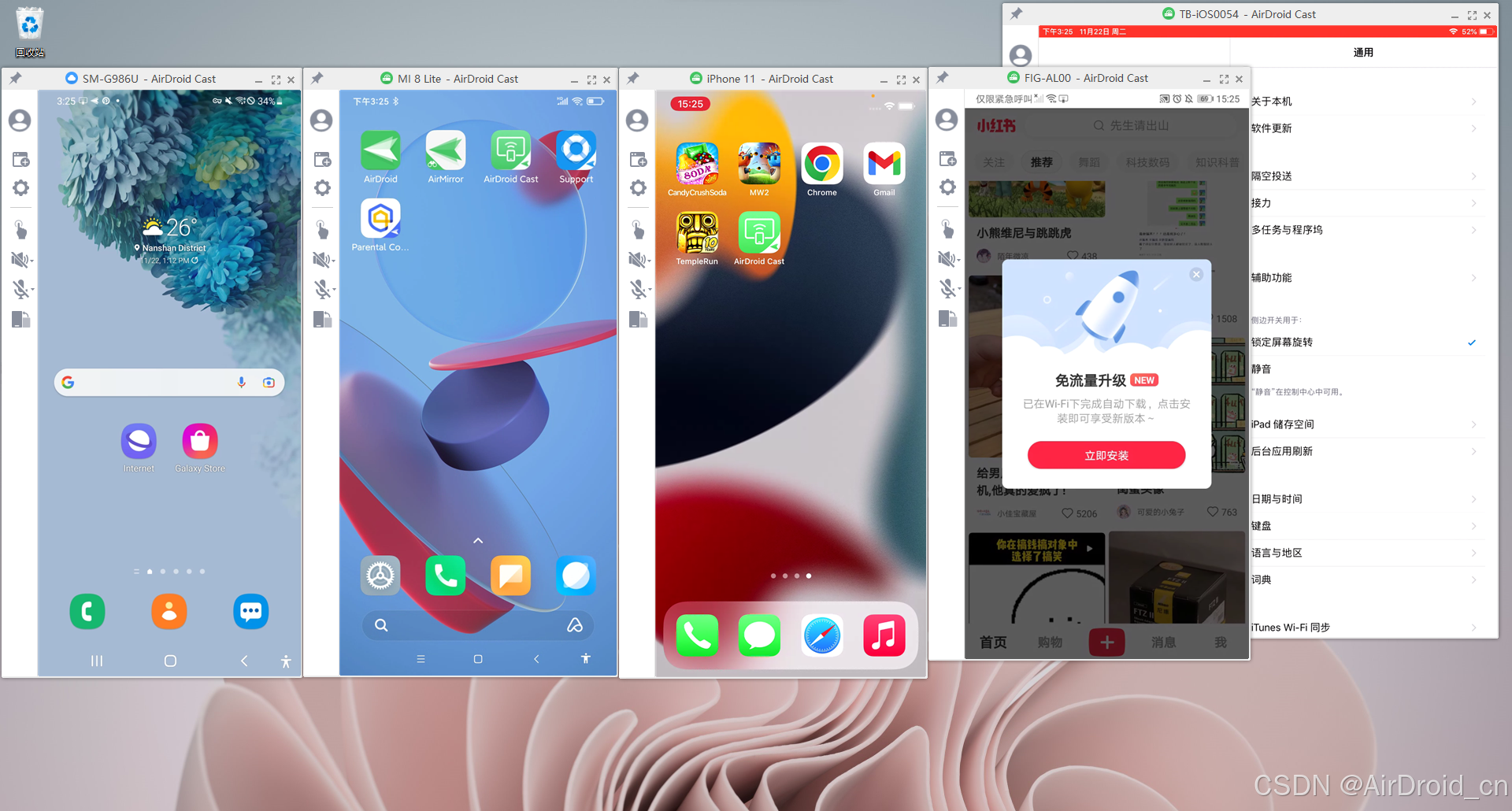Open Music app in iPhone 11 dock

(x=884, y=635)
